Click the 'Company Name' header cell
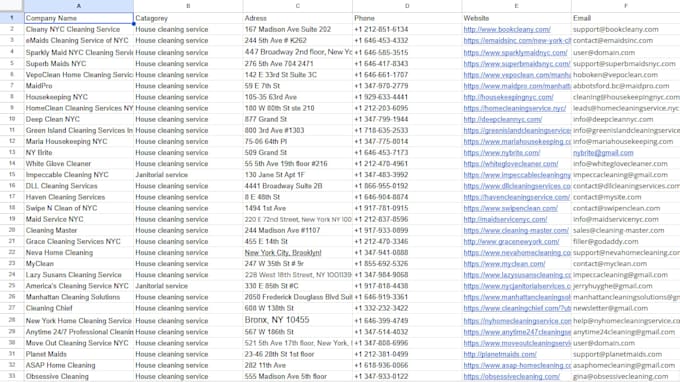This screenshot has height=382, width=680. click(x=78, y=18)
